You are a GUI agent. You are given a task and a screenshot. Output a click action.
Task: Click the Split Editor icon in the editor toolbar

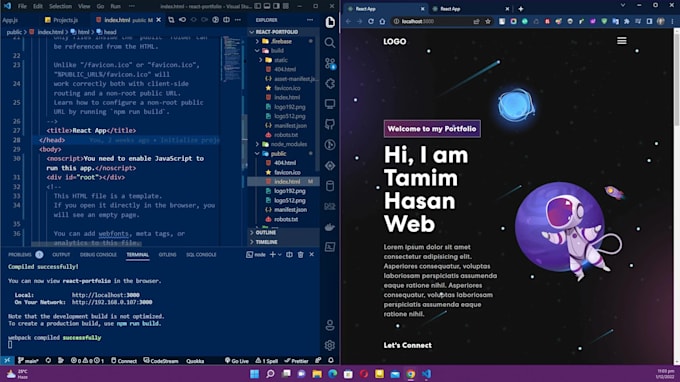point(226,20)
